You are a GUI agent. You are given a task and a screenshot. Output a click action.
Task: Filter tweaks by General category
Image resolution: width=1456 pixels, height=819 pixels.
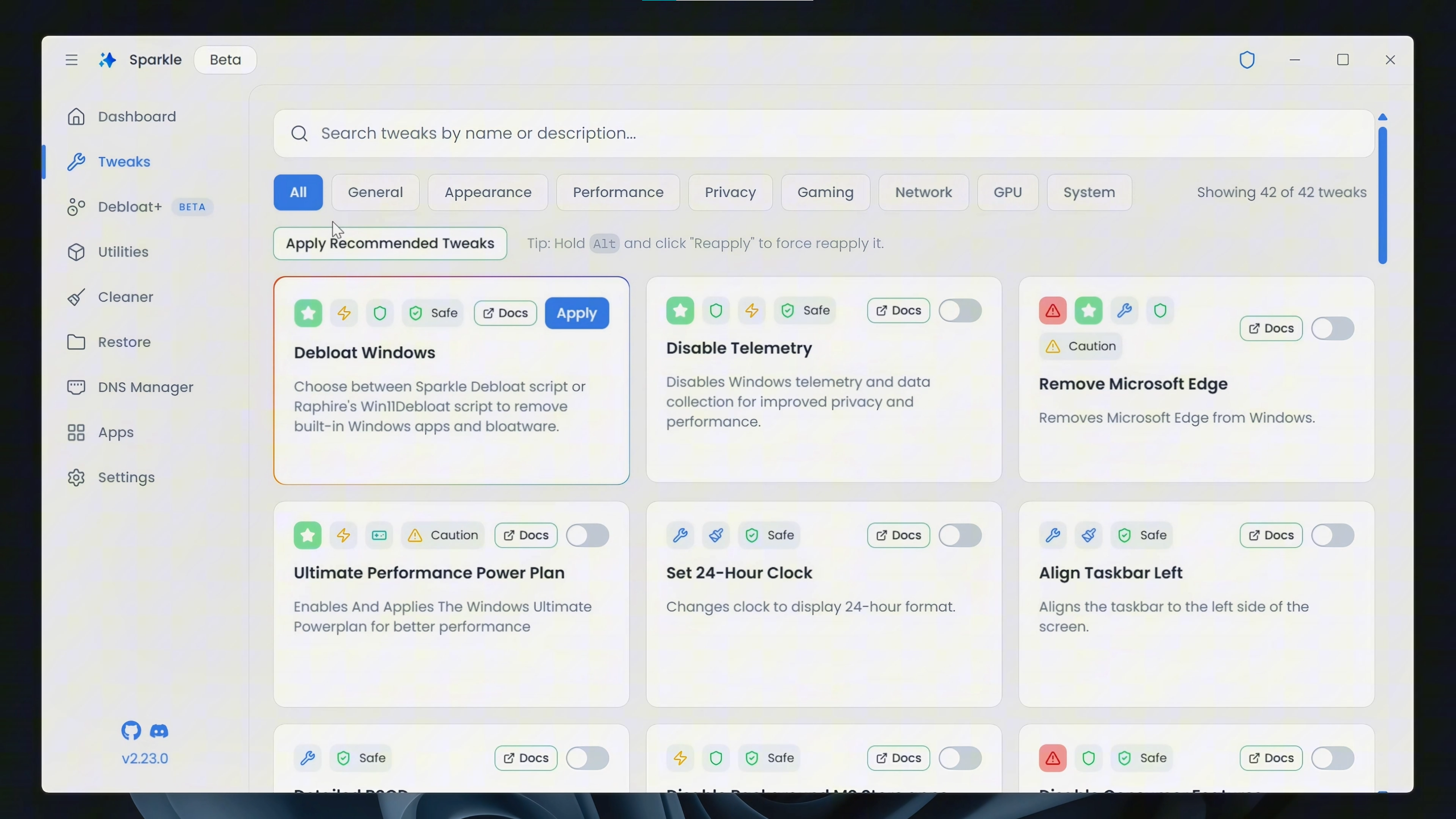pyautogui.click(x=375, y=192)
